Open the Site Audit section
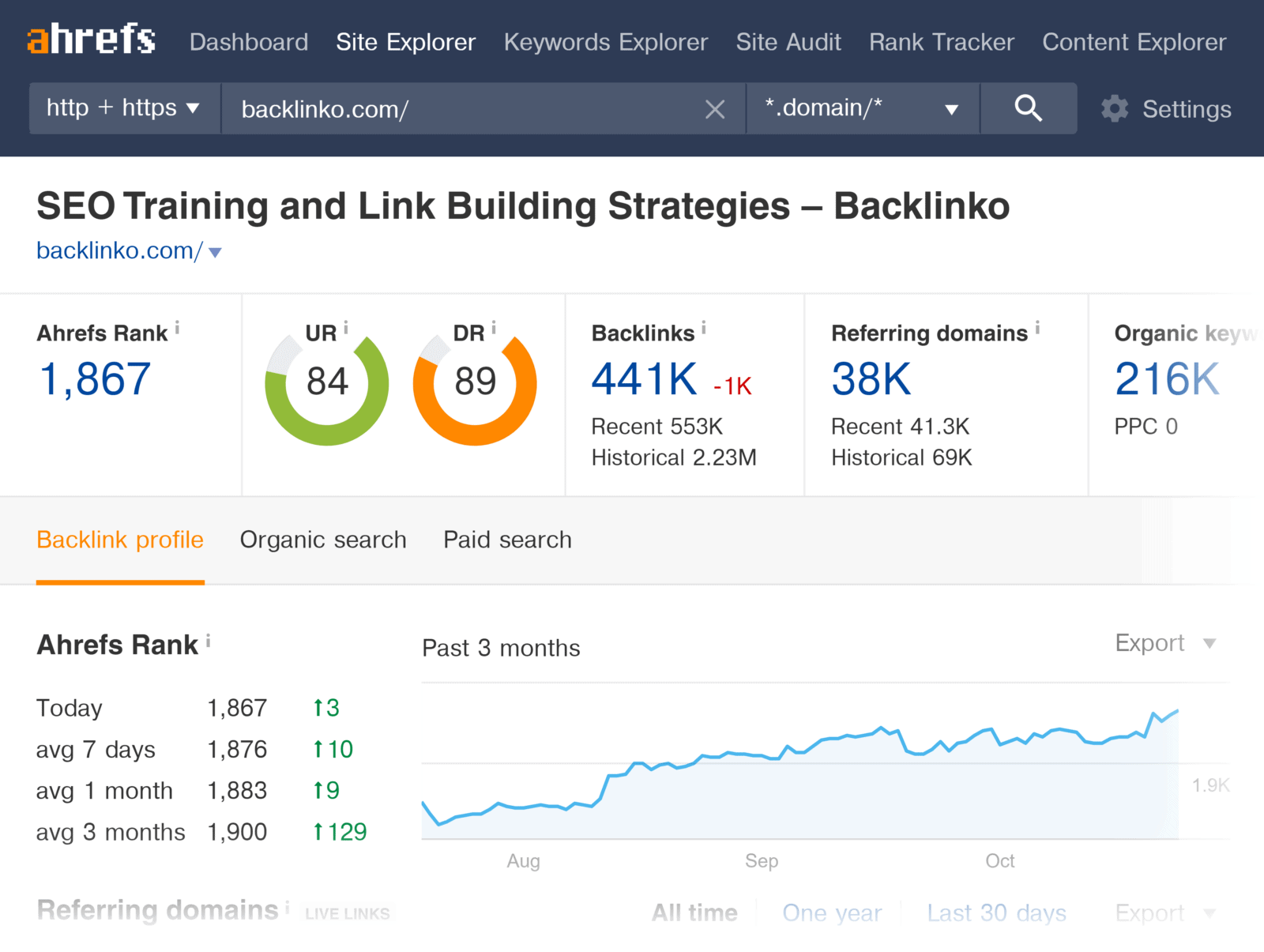This screenshot has height=952, width=1264. pyautogui.click(x=788, y=42)
